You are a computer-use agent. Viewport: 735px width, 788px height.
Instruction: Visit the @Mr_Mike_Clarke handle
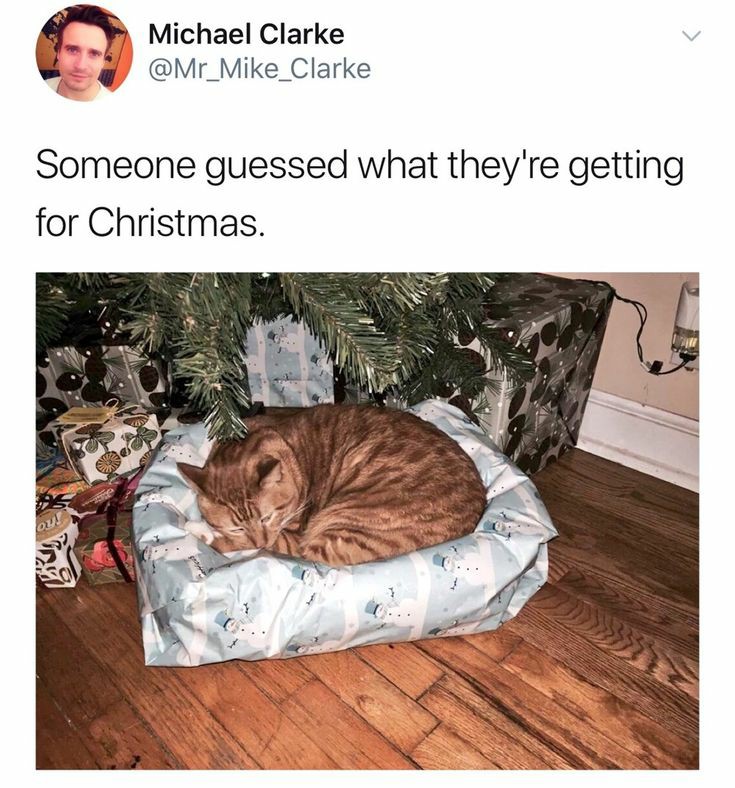point(259,69)
